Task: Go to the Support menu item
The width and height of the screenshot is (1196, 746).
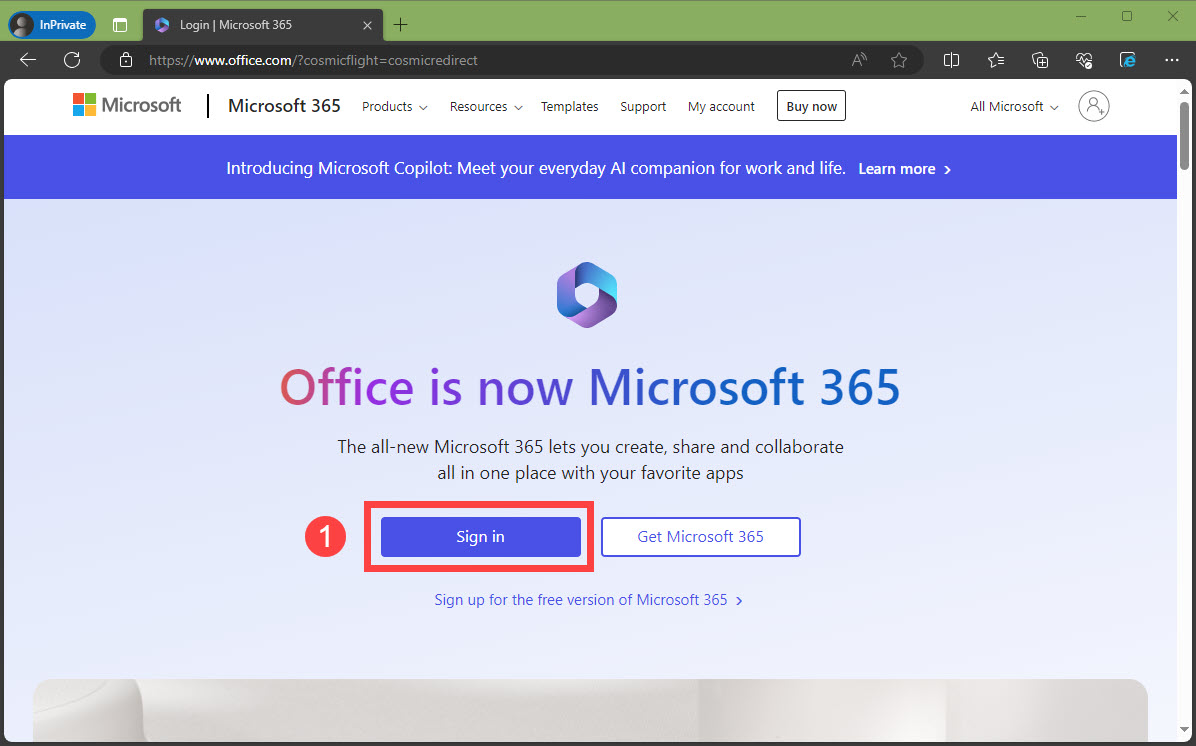Action: pos(643,106)
